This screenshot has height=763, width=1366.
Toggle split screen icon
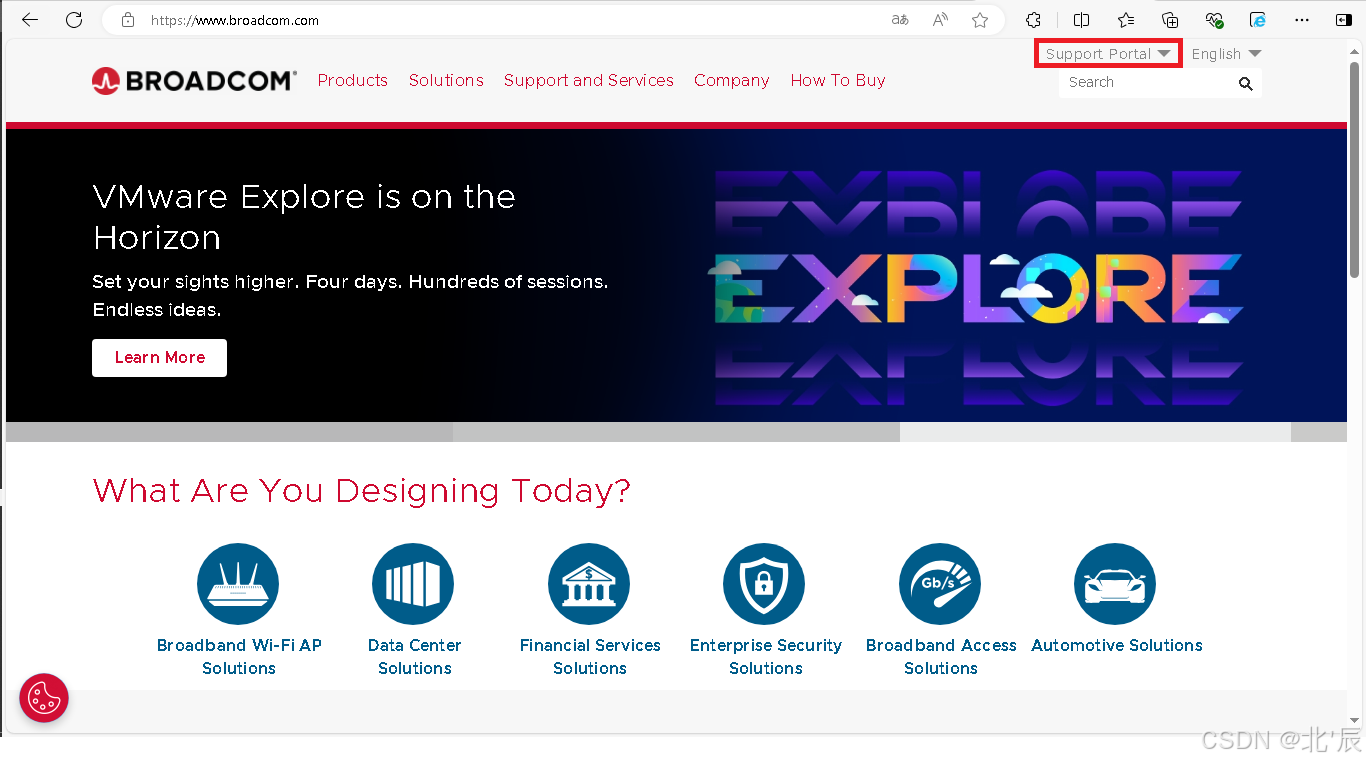tap(1081, 20)
